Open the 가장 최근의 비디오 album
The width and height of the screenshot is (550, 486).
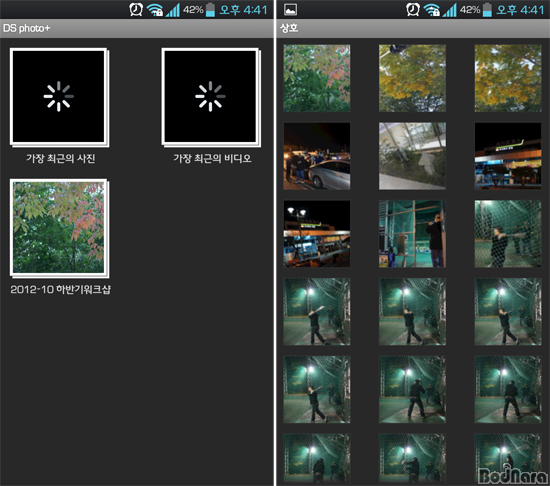point(211,97)
